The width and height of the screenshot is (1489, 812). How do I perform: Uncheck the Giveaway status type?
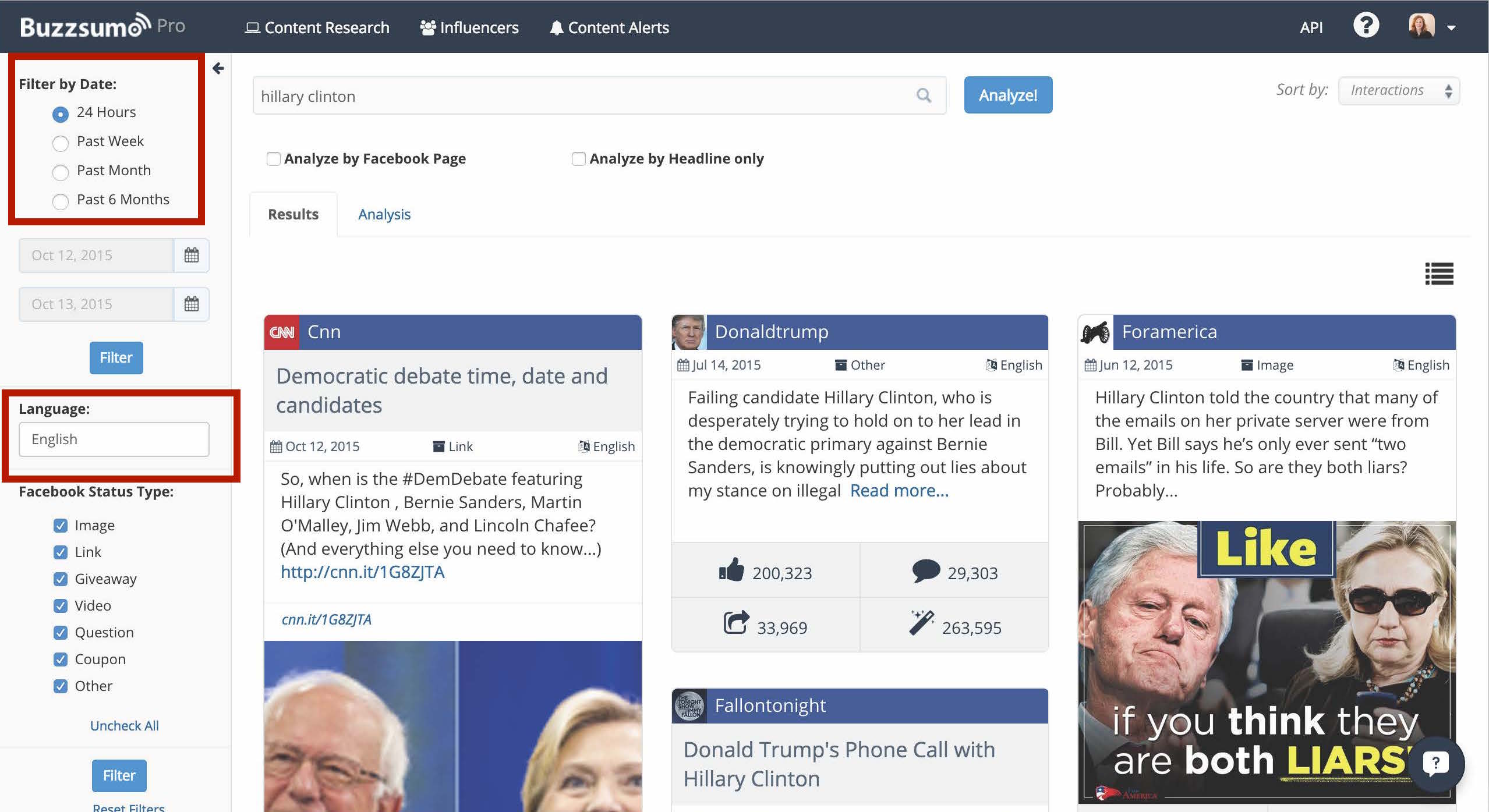point(60,579)
